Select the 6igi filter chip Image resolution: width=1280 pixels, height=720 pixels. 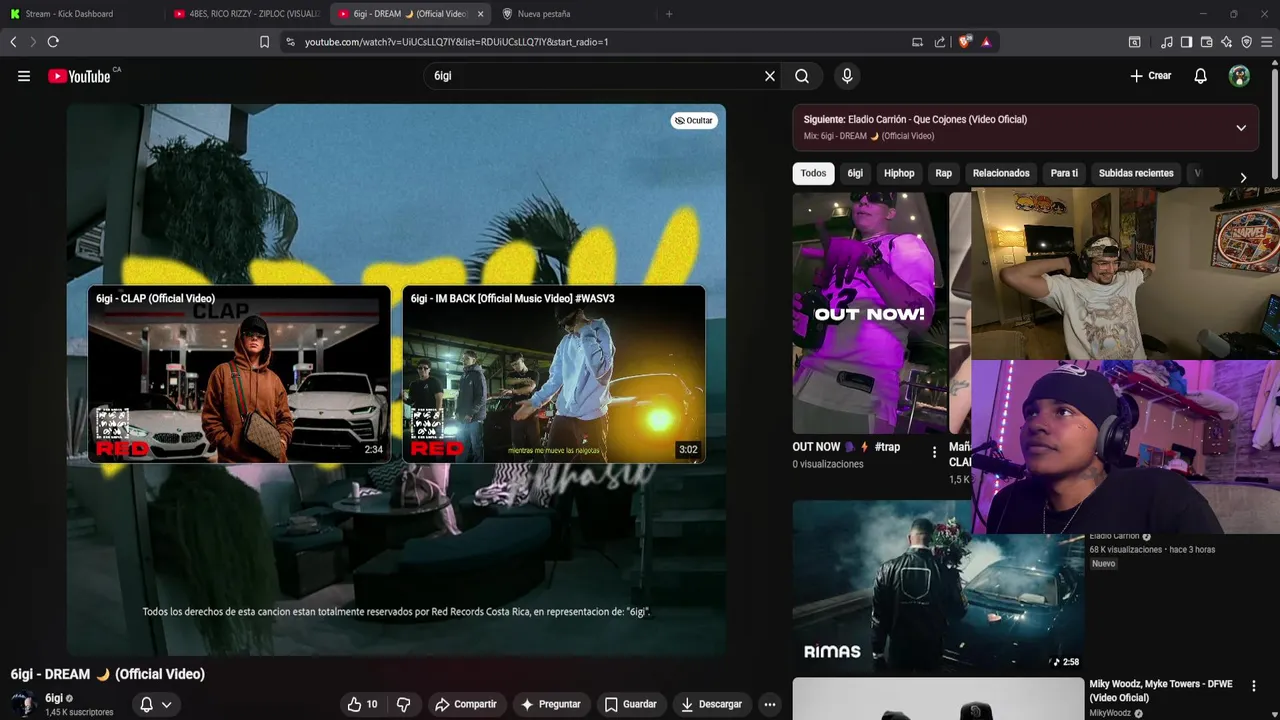[x=855, y=173]
